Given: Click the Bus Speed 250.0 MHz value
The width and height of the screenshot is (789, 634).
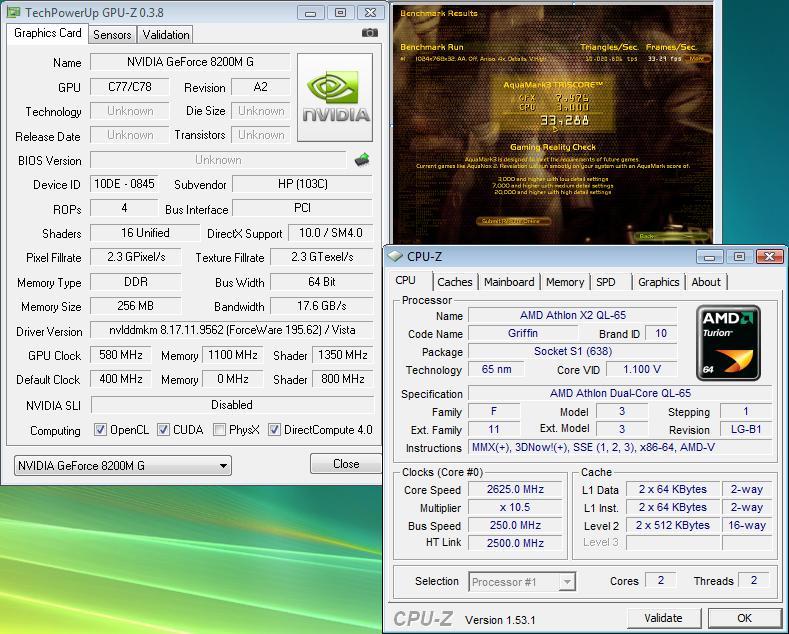Looking at the screenshot, I should pos(515,525).
